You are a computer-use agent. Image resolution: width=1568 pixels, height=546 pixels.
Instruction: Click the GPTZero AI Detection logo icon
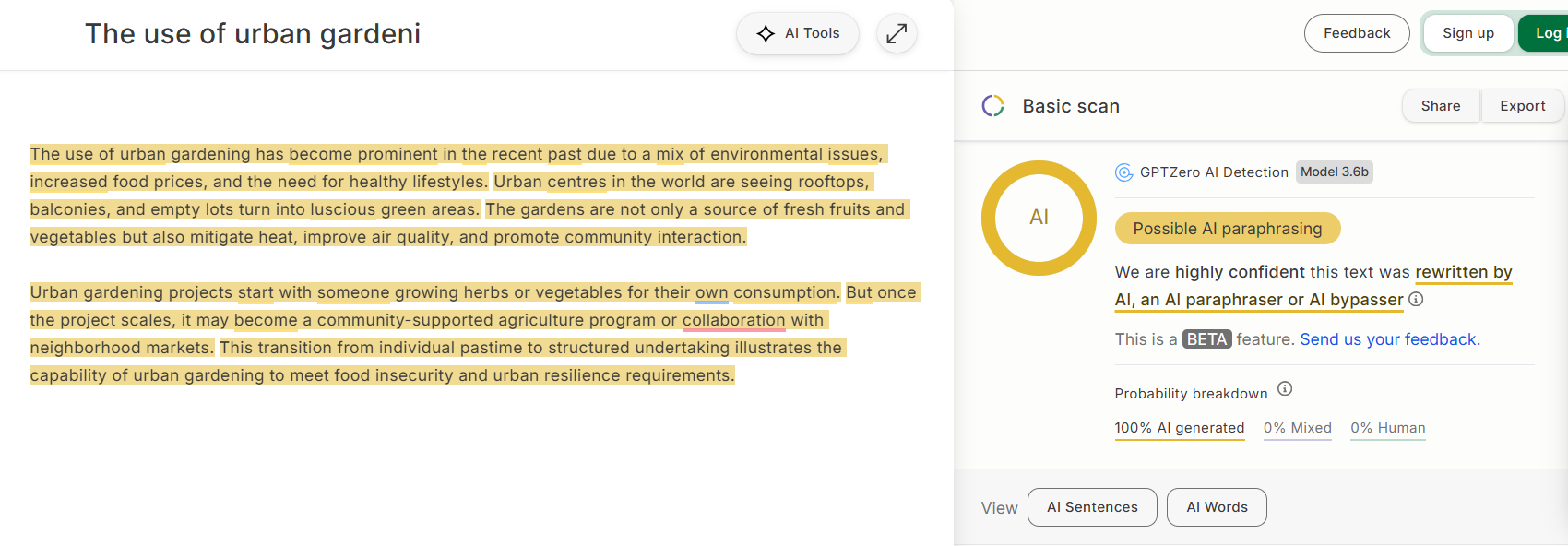(x=1124, y=172)
